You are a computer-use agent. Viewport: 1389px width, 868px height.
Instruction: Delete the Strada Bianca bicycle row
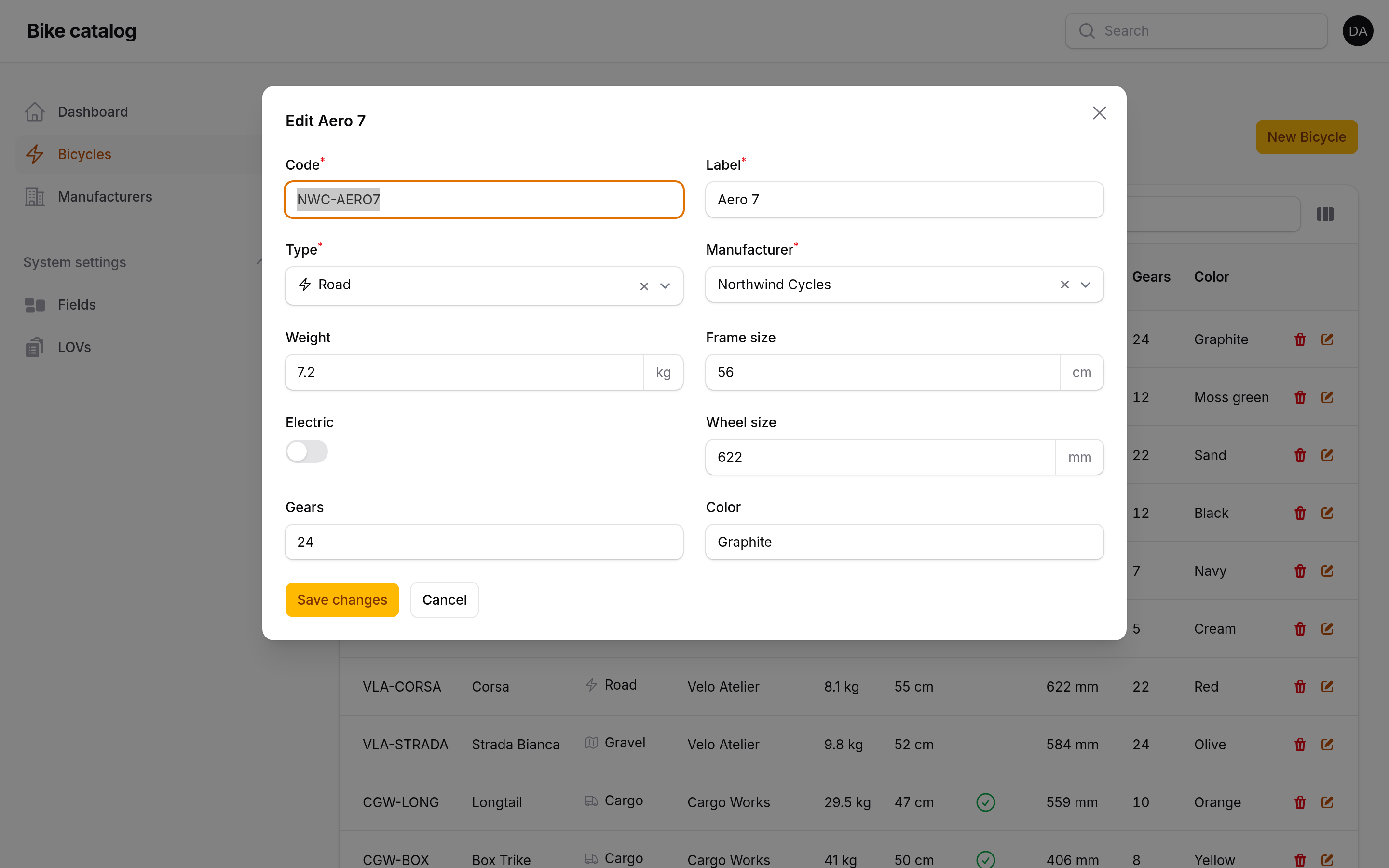pos(1300,745)
